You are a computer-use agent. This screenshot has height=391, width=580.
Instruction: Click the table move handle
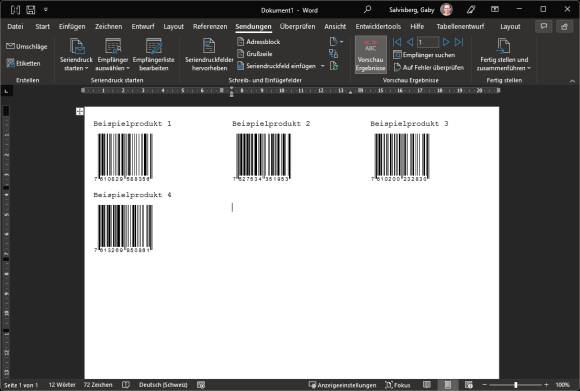click(80, 111)
